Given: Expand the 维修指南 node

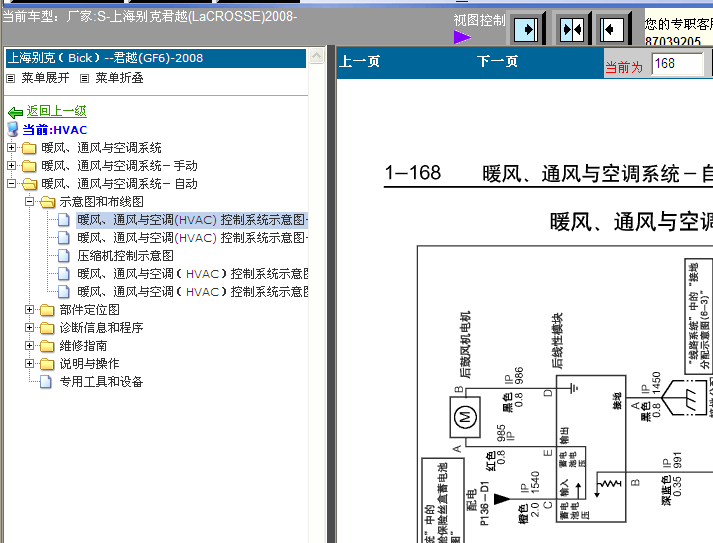Looking at the screenshot, I should point(30,346).
